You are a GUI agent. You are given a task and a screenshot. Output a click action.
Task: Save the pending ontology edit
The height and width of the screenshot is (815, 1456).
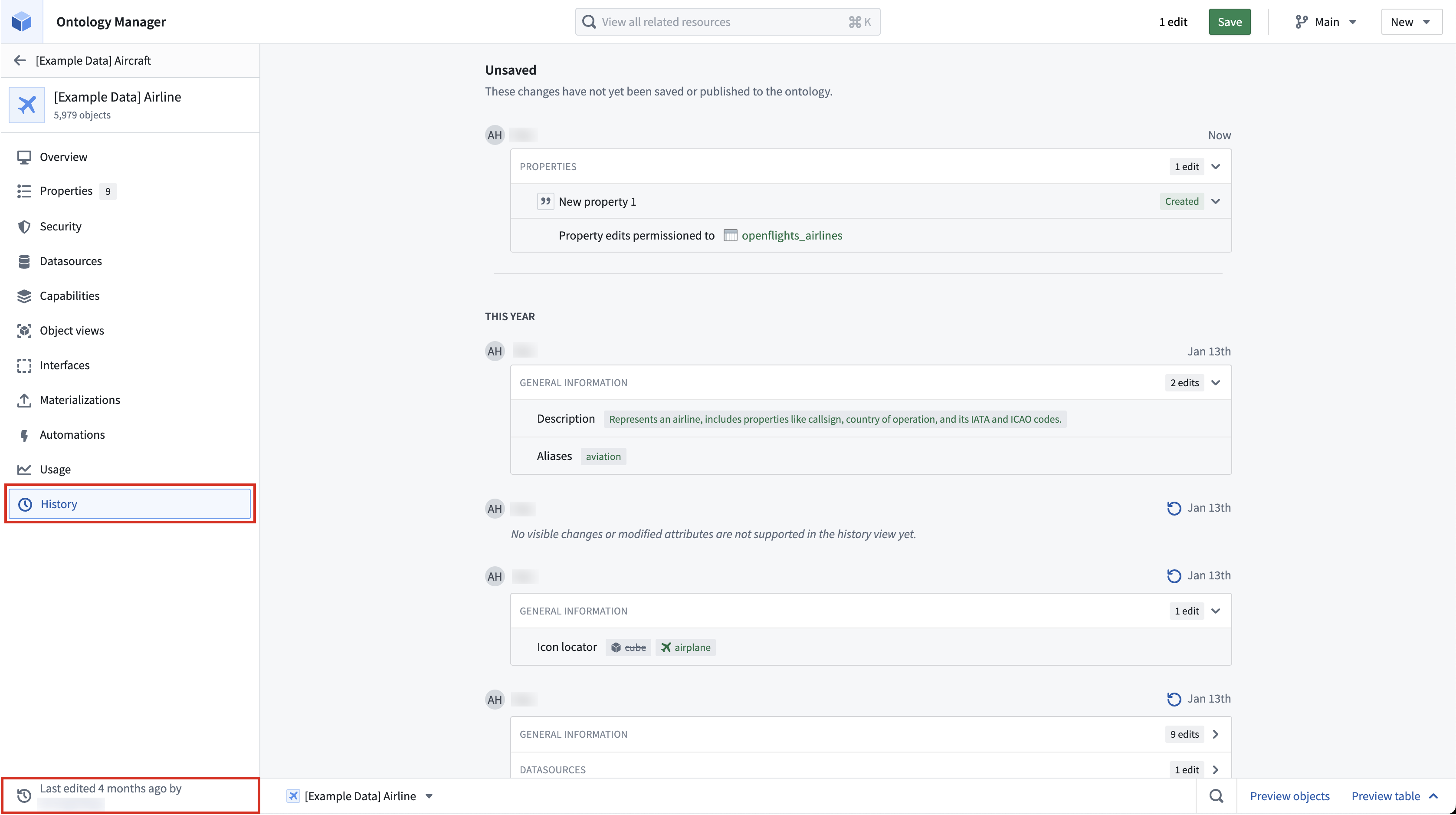pyautogui.click(x=1230, y=22)
